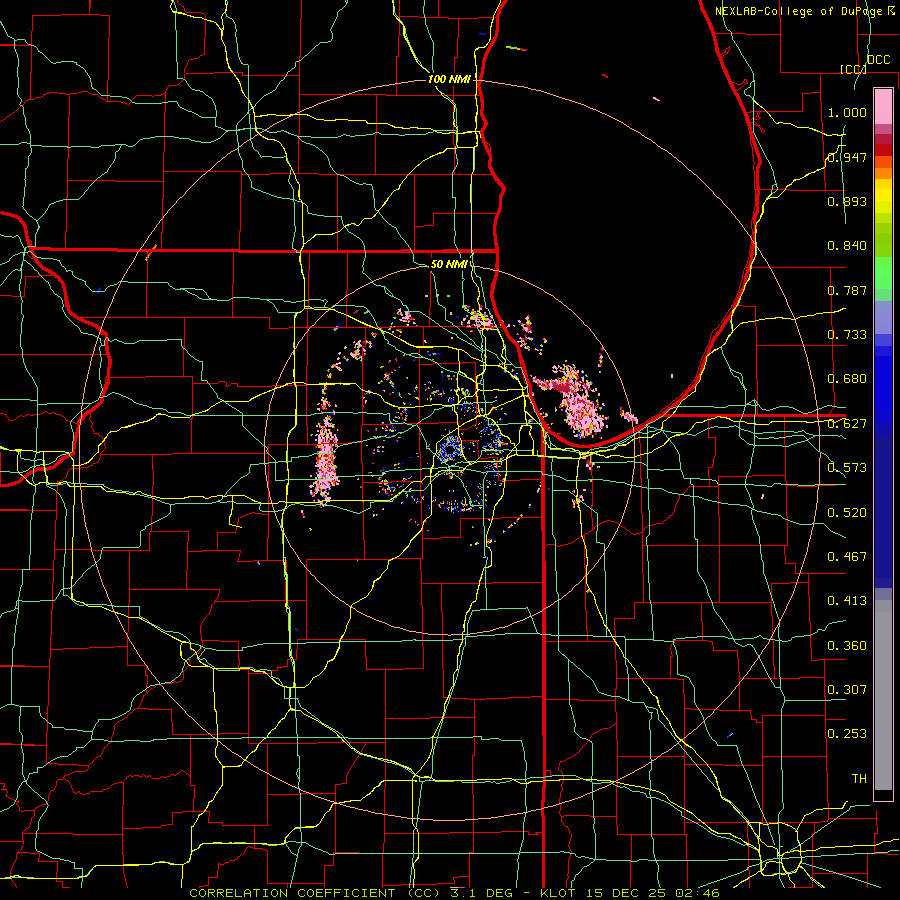
Task: Click the NEXLAB-College of DuPage credit text
Action: (801, 11)
